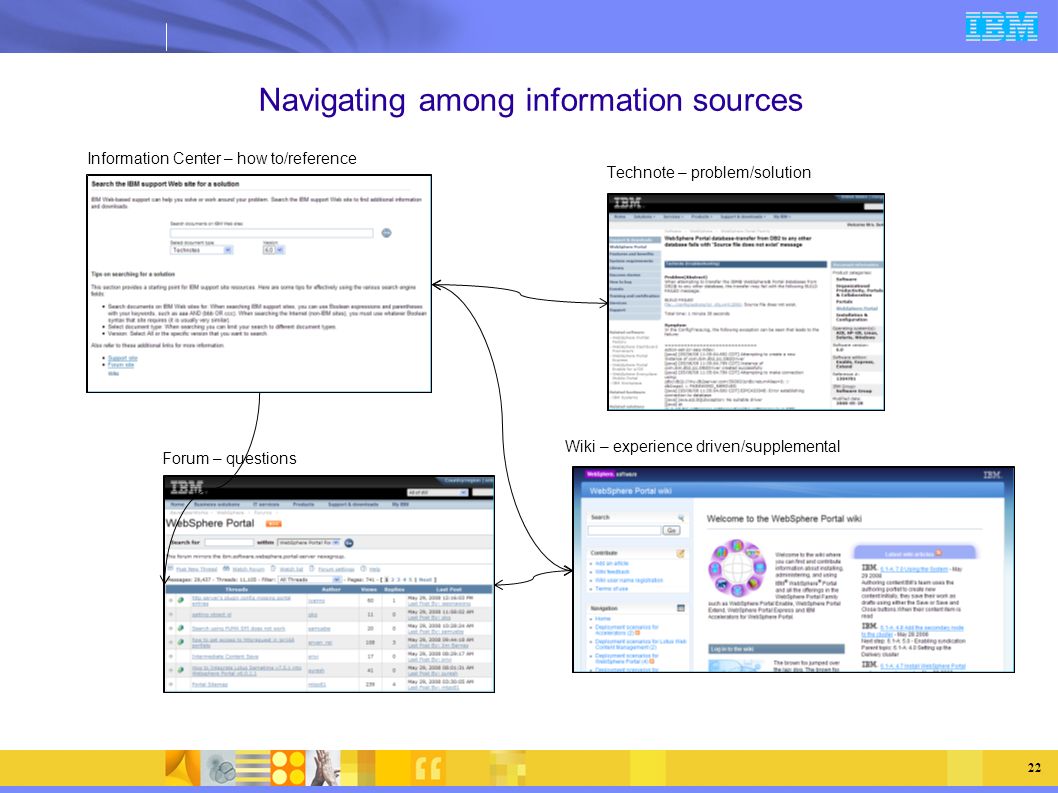Click Last Post column header in Forum
Image resolution: width=1058 pixels, height=793 pixels.
coord(449,589)
